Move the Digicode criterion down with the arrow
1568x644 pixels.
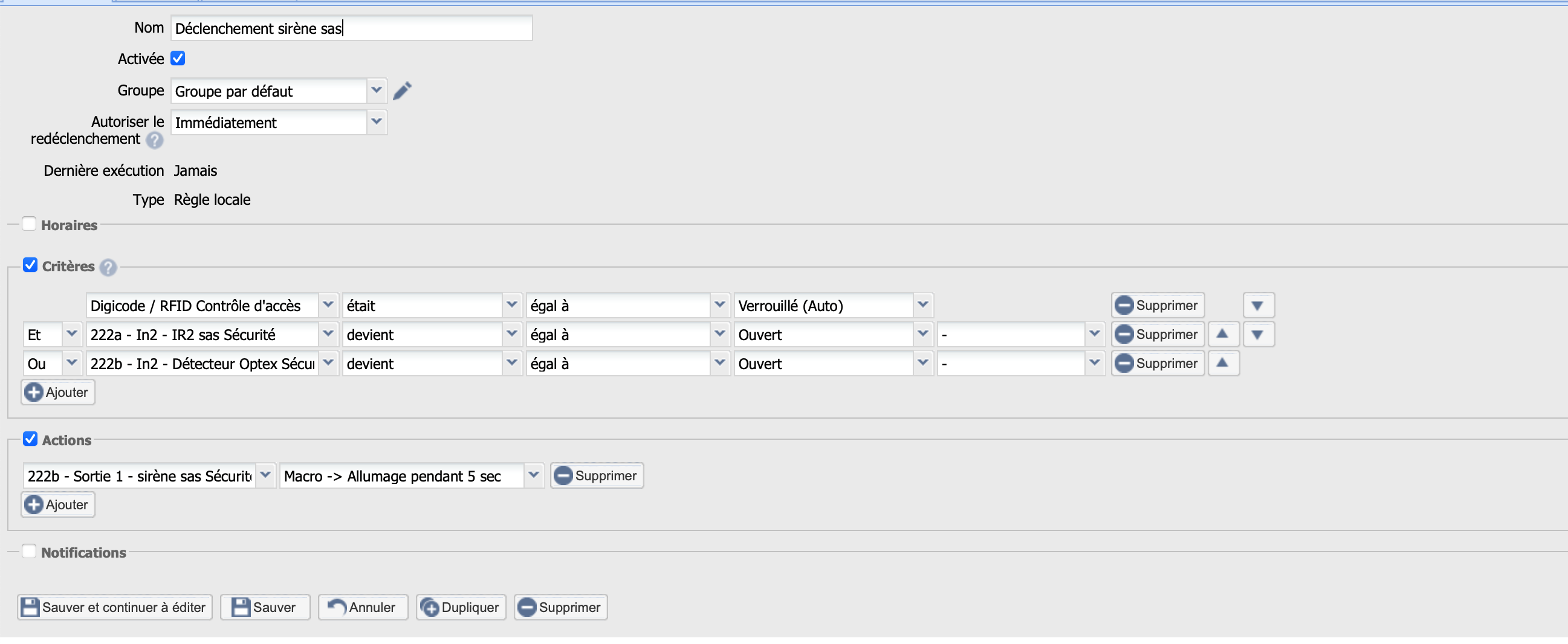click(1257, 305)
